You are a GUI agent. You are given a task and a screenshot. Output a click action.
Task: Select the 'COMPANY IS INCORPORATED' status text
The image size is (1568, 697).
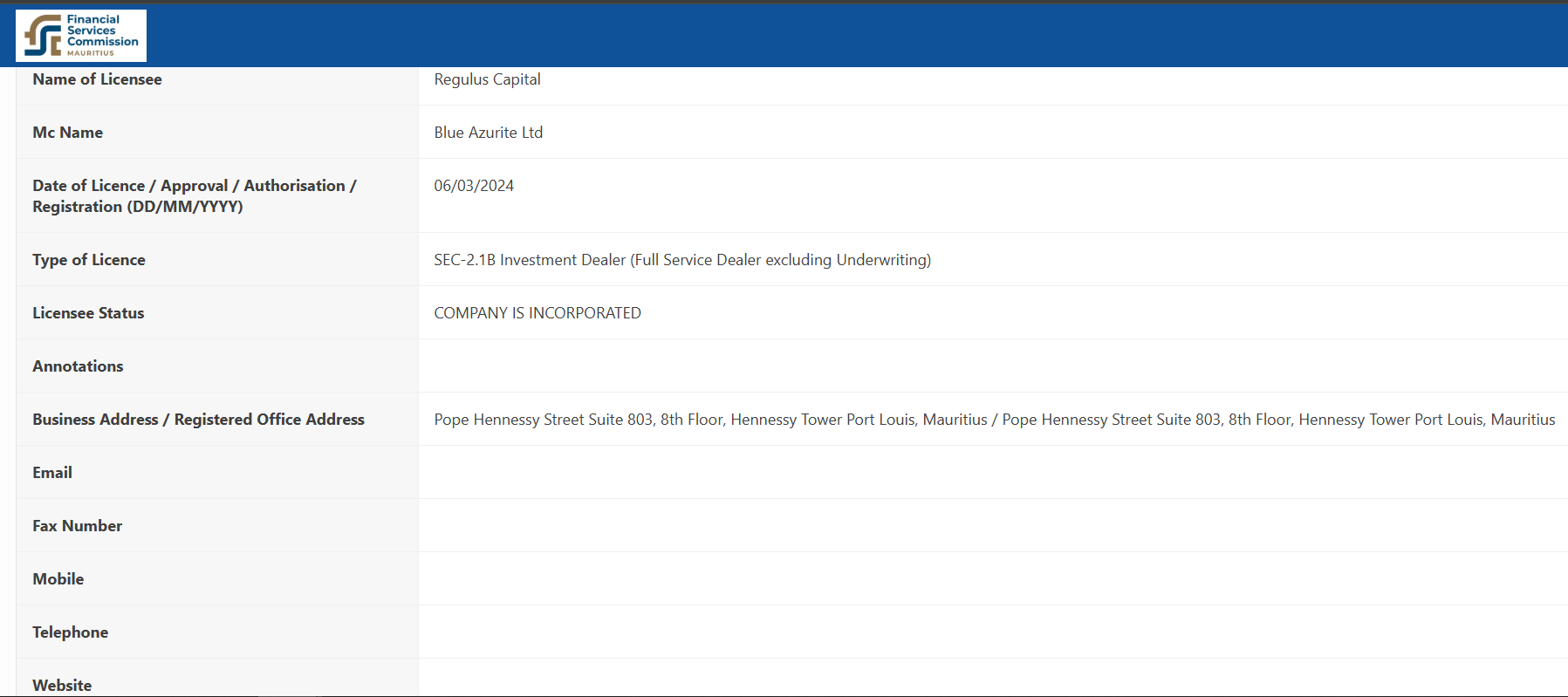point(538,313)
